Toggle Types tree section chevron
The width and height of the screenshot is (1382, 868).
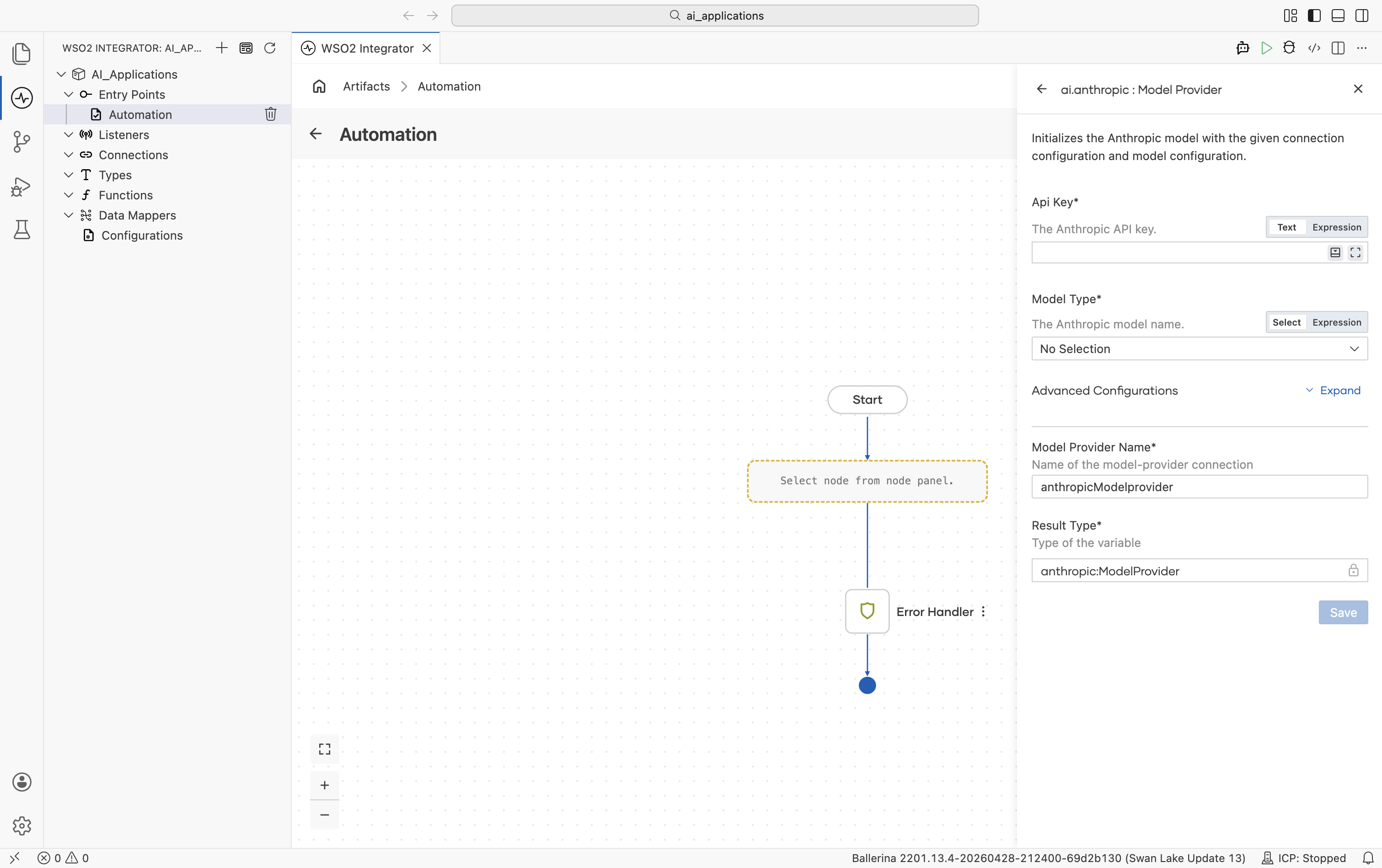point(68,175)
